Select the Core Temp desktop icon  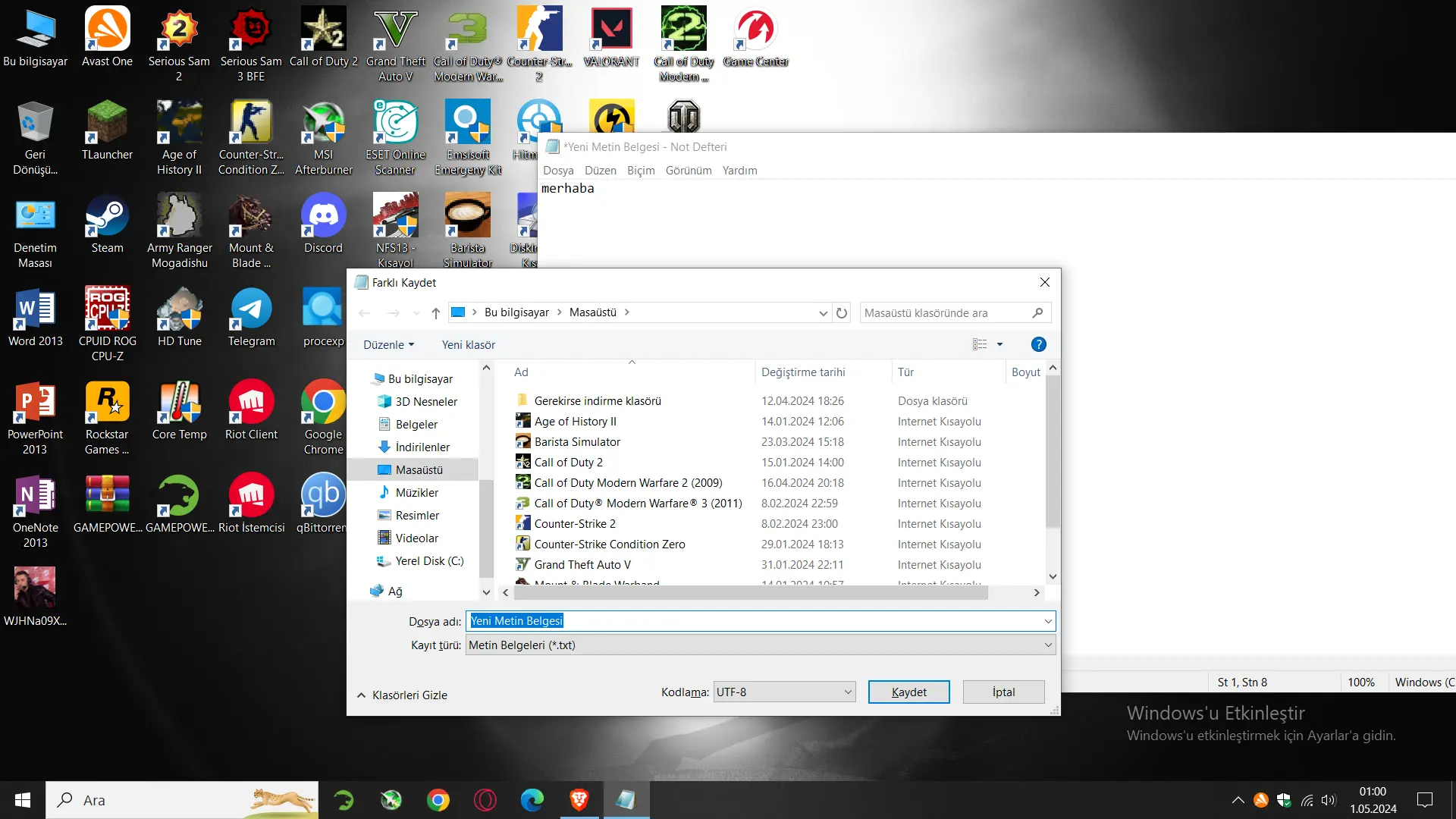pos(179,409)
